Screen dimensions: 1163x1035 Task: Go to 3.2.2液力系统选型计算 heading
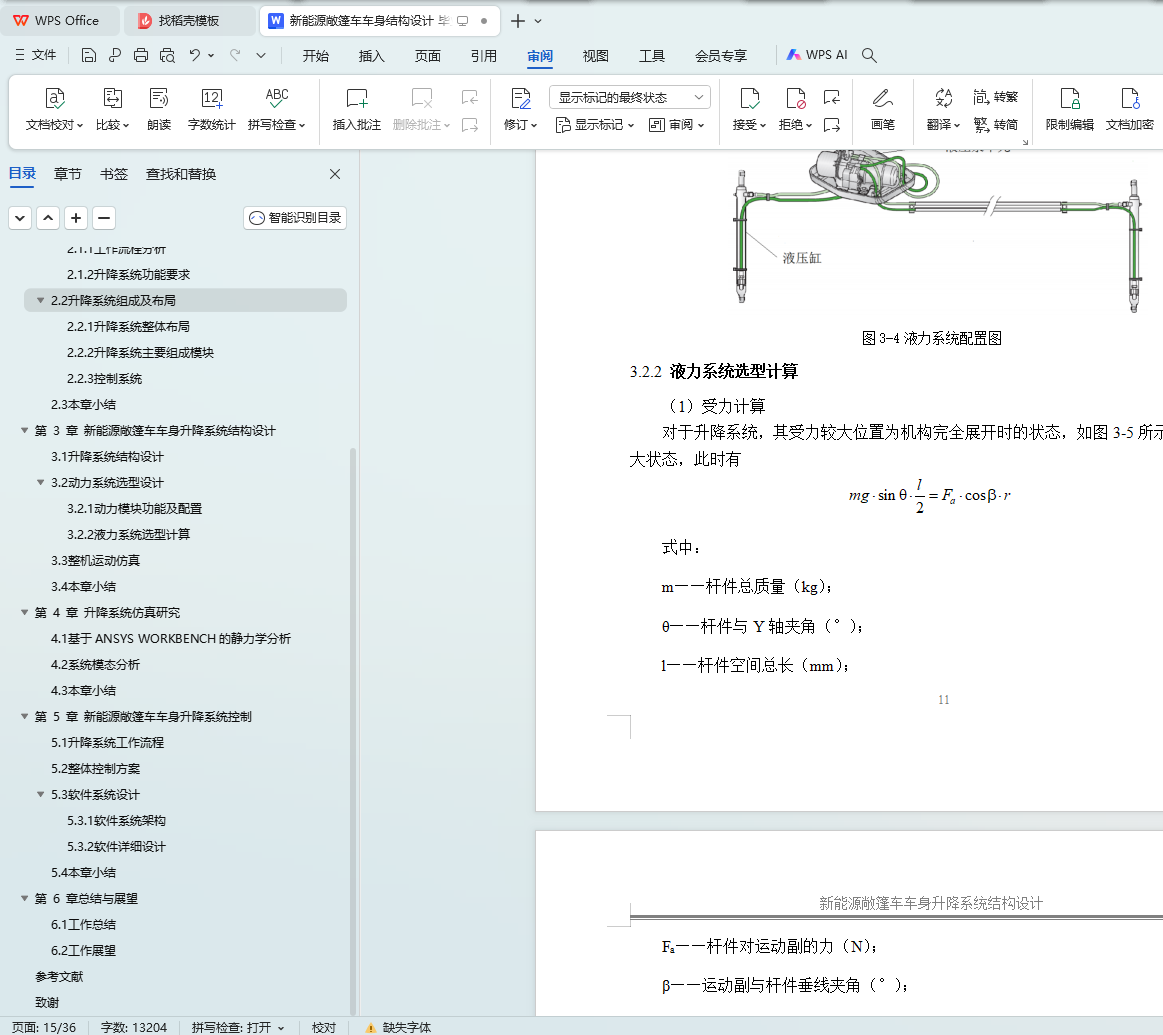coord(128,534)
